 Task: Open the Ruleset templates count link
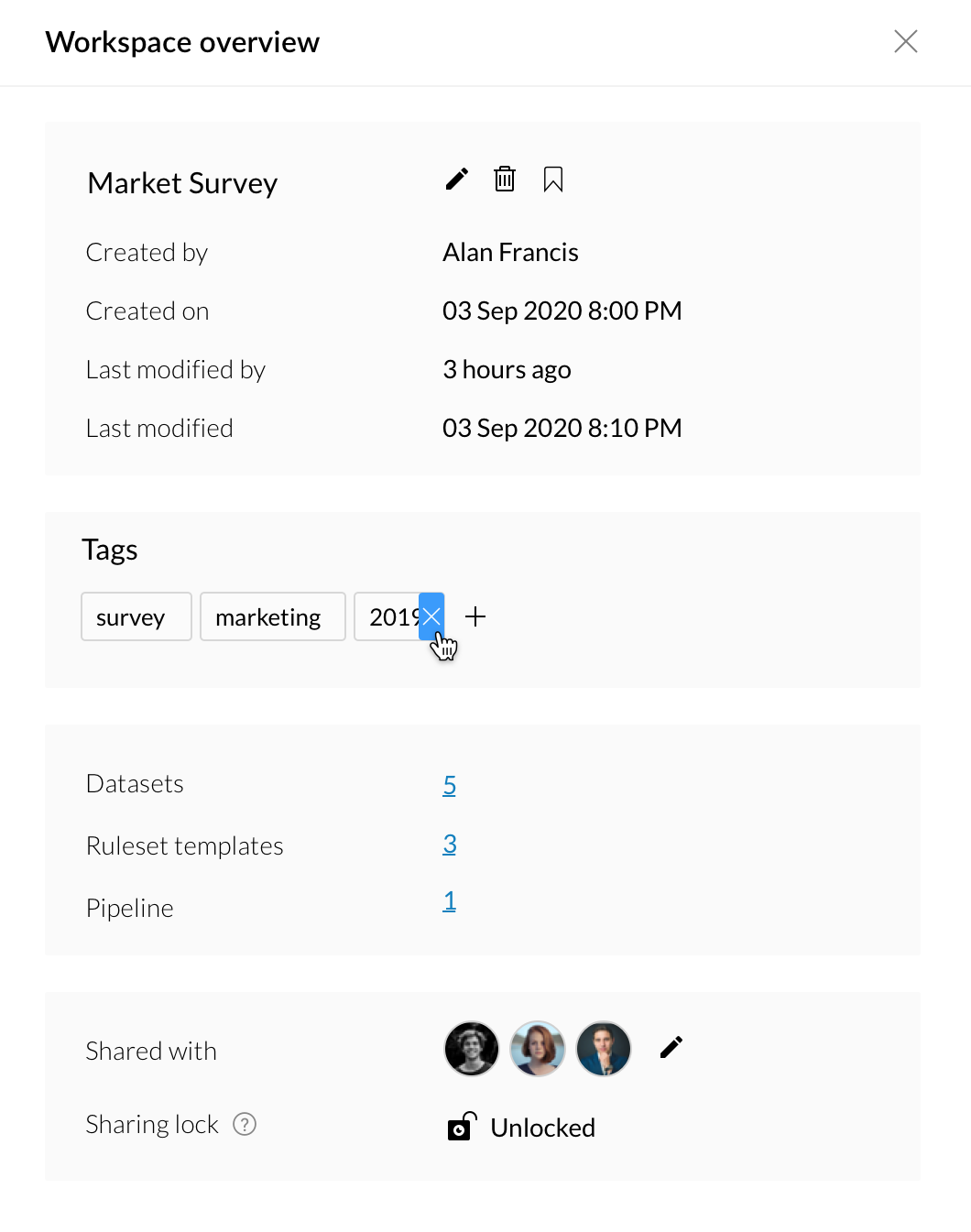[x=449, y=844]
